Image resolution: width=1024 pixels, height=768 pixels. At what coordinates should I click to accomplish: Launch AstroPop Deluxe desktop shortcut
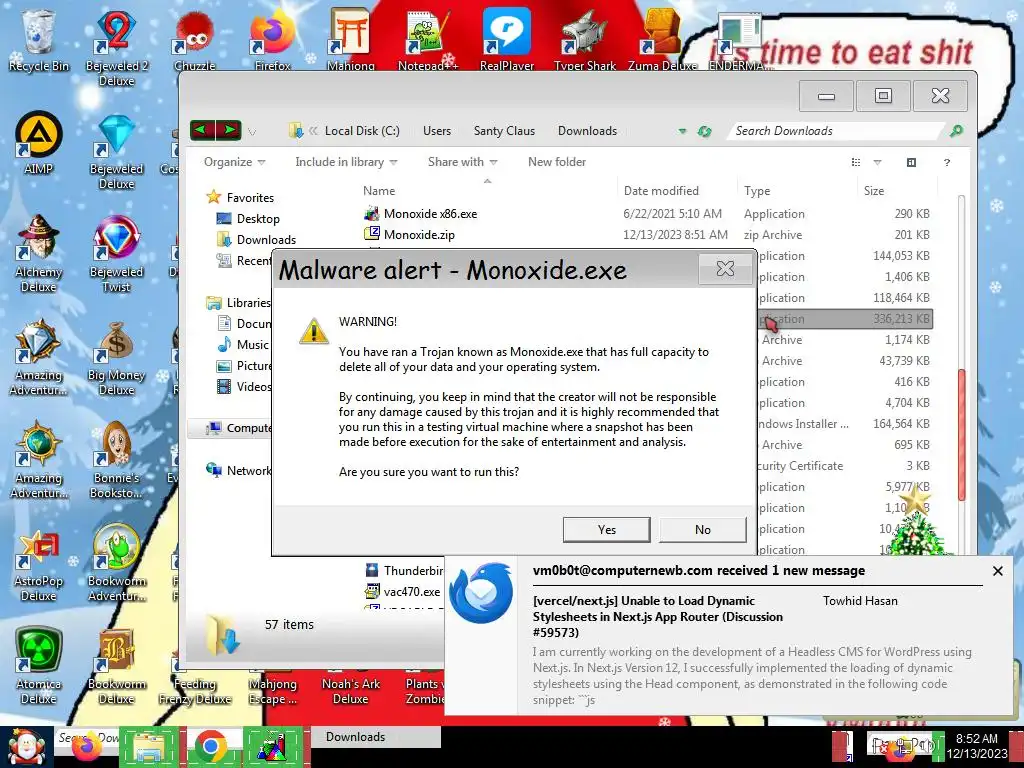point(39,565)
